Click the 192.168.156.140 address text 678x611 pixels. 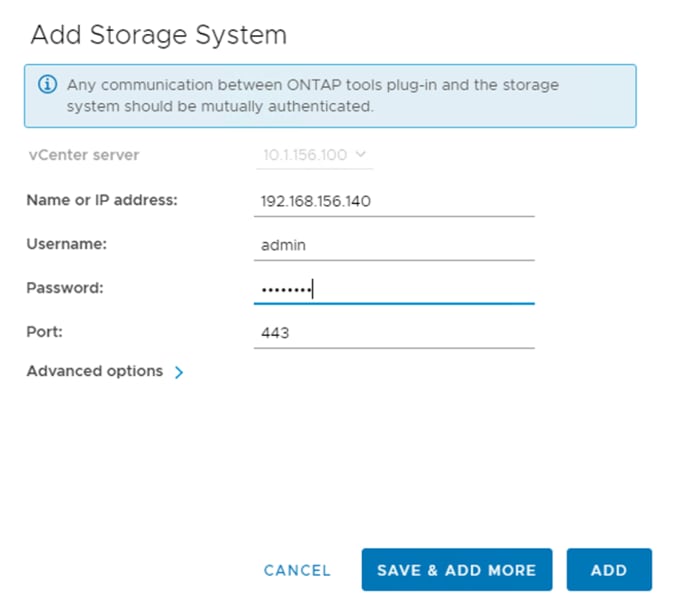pos(315,201)
